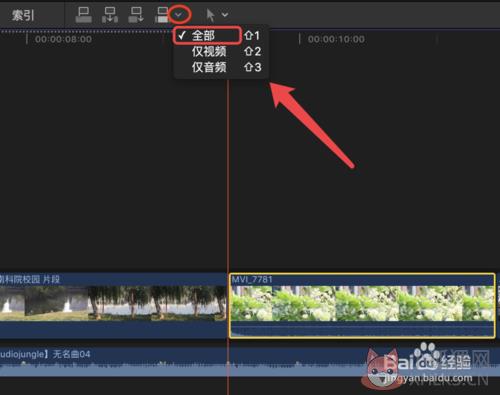Select the 科院校园 片段 clip

(113, 306)
